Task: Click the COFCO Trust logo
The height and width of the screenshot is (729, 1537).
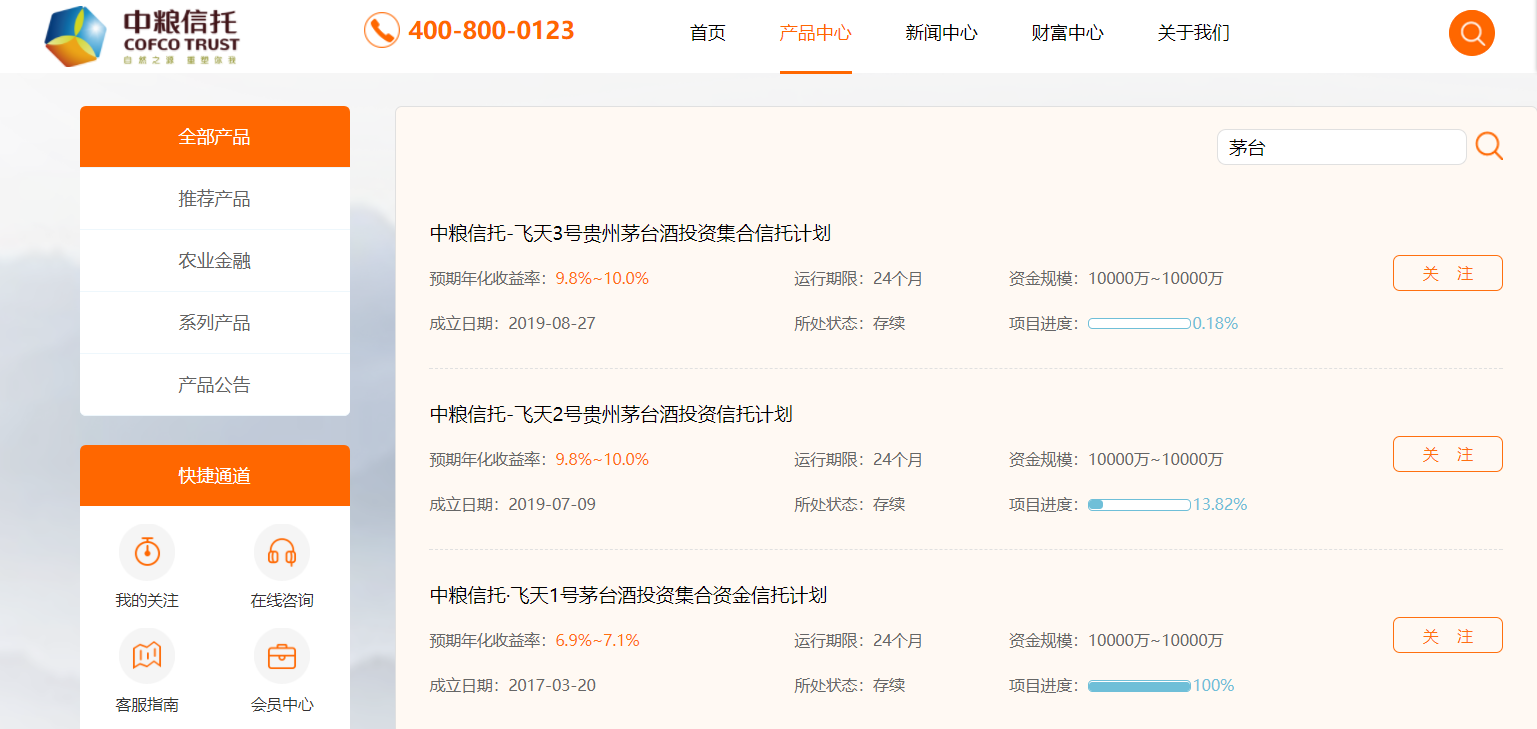Action: 142,36
